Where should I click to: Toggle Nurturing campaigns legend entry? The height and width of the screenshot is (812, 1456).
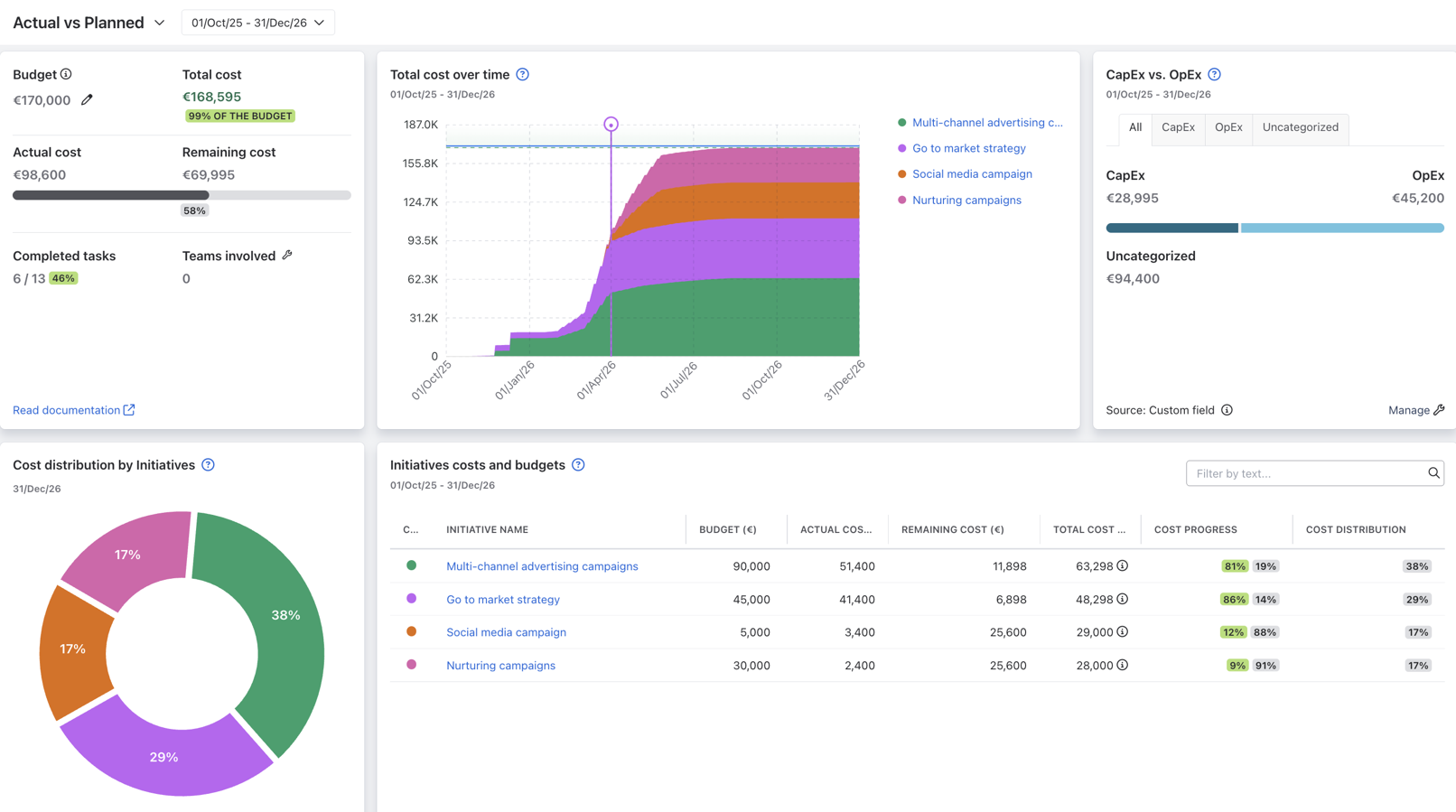pos(959,201)
